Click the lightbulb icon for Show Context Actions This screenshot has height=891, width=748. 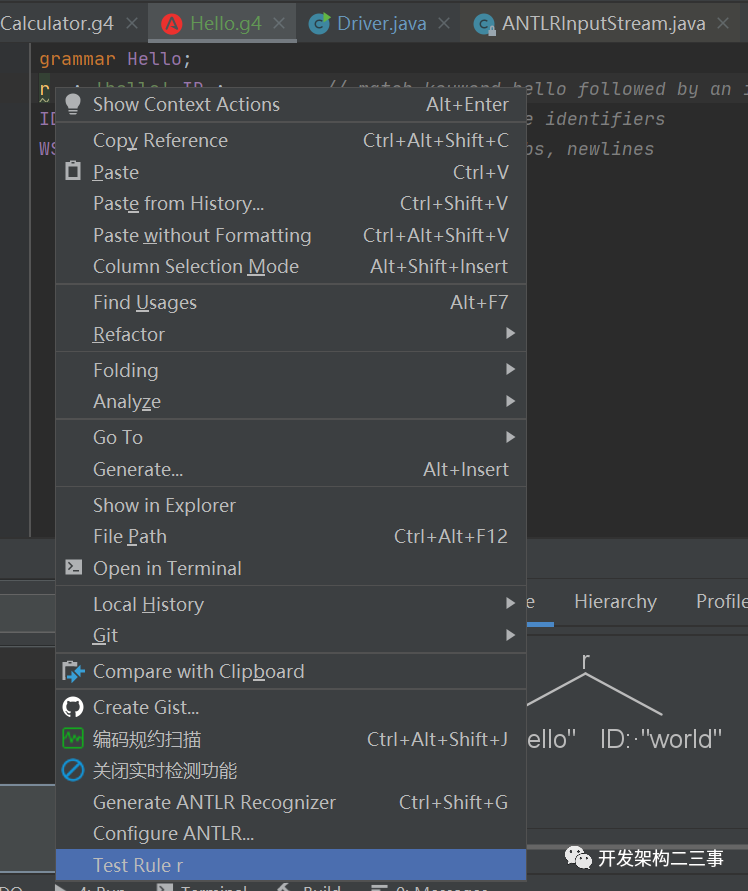click(73, 104)
